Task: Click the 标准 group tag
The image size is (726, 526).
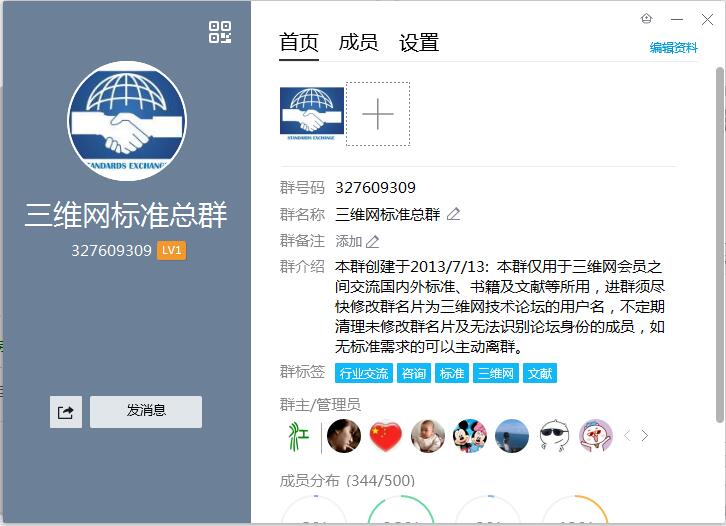Action: tap(452, 373)
